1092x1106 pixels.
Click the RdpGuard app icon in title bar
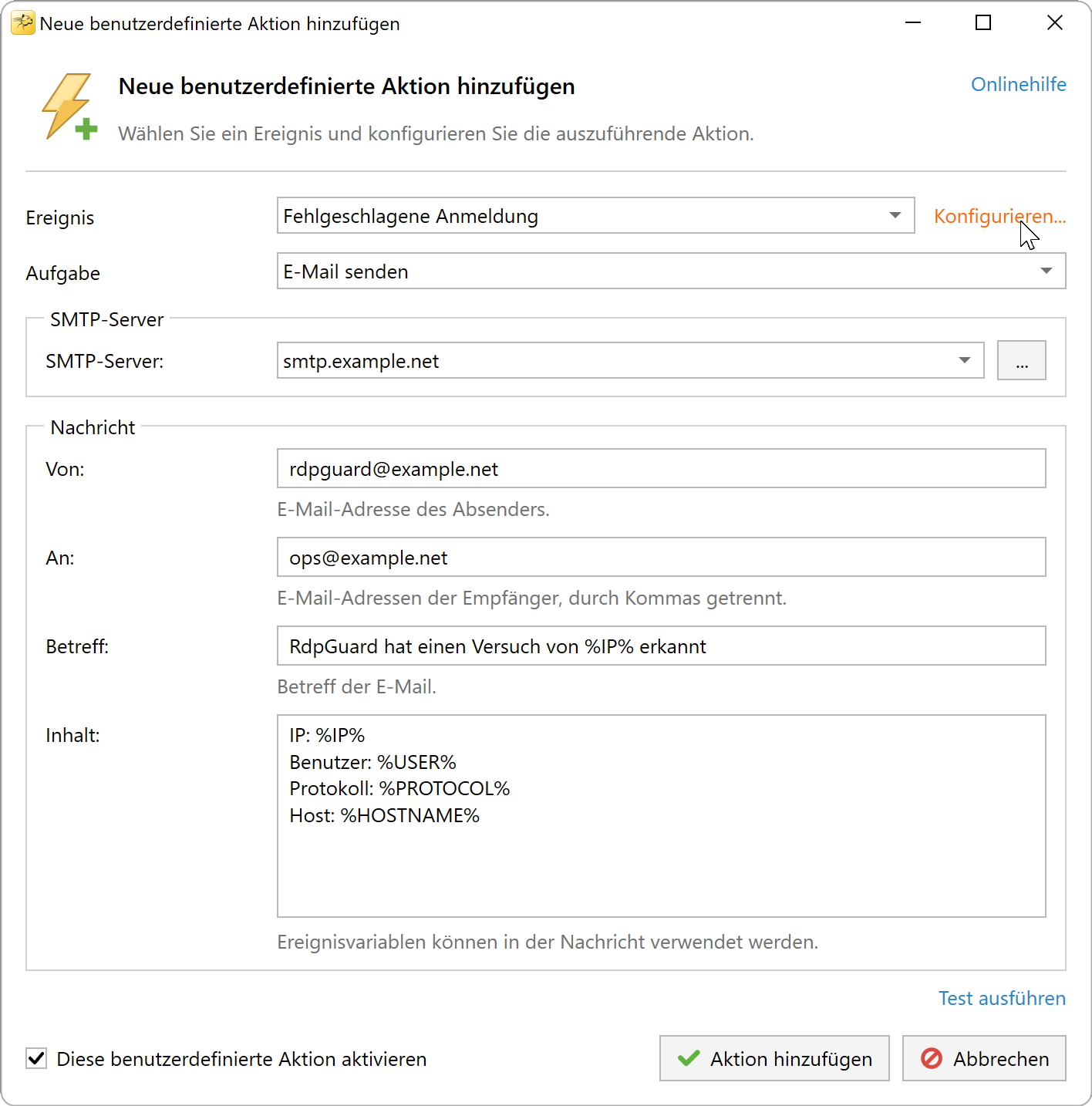(22, 23)
